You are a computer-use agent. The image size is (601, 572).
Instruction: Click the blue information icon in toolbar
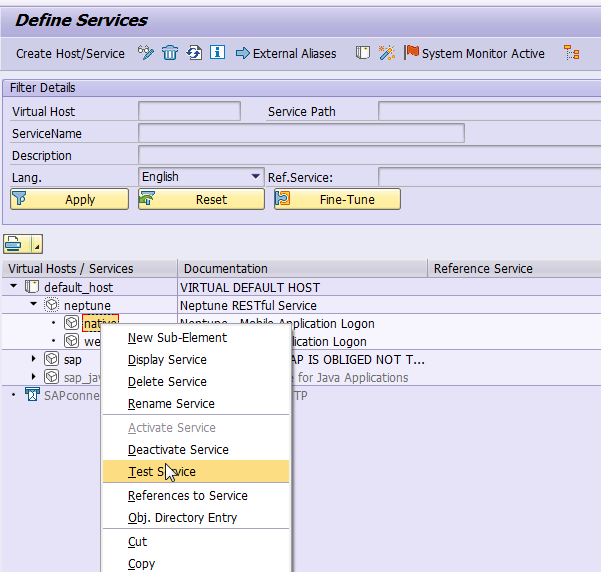tap(217, 53)
